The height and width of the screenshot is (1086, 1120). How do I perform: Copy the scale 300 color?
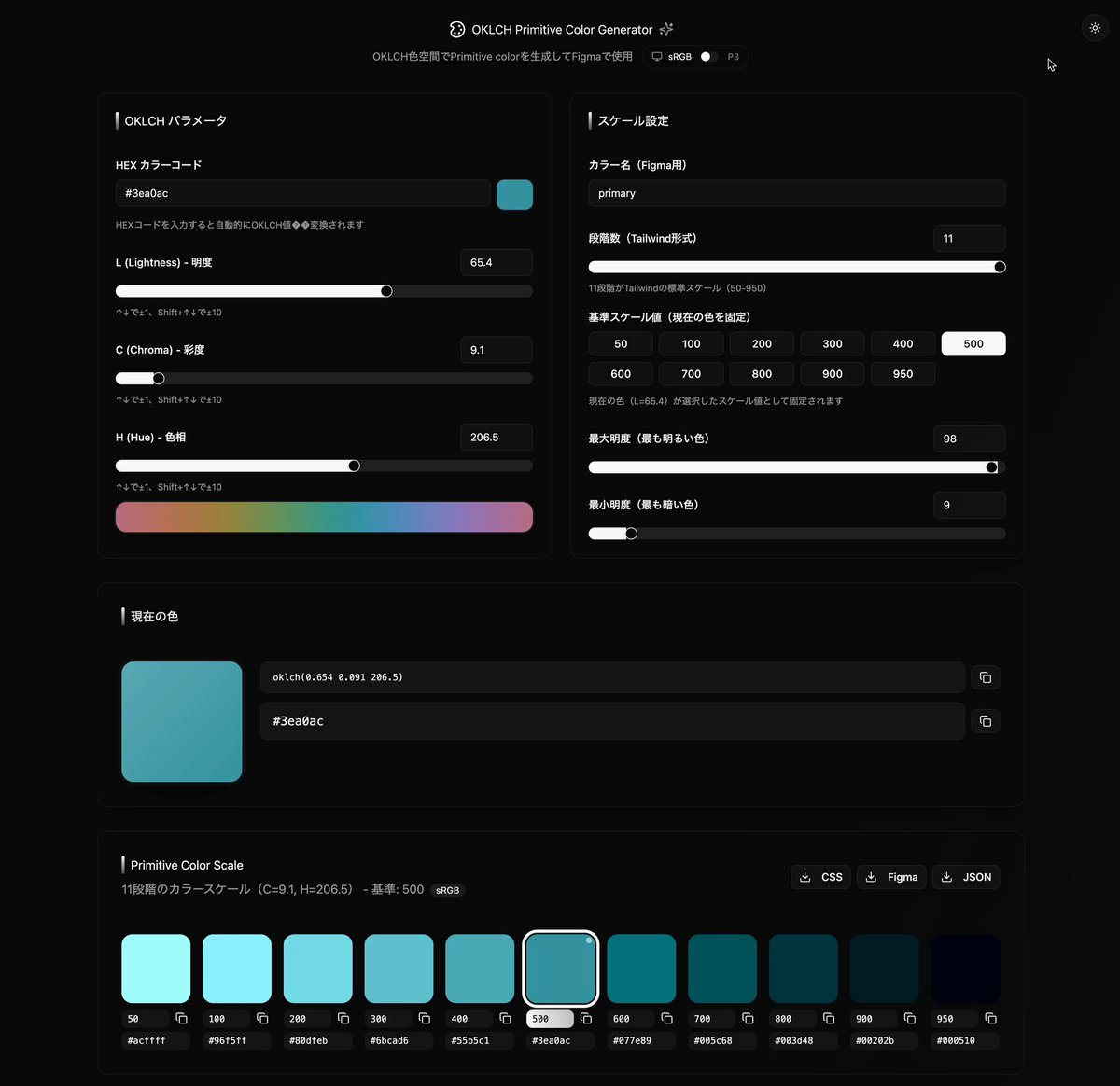pyautogui.click(x=425, y=1019)
